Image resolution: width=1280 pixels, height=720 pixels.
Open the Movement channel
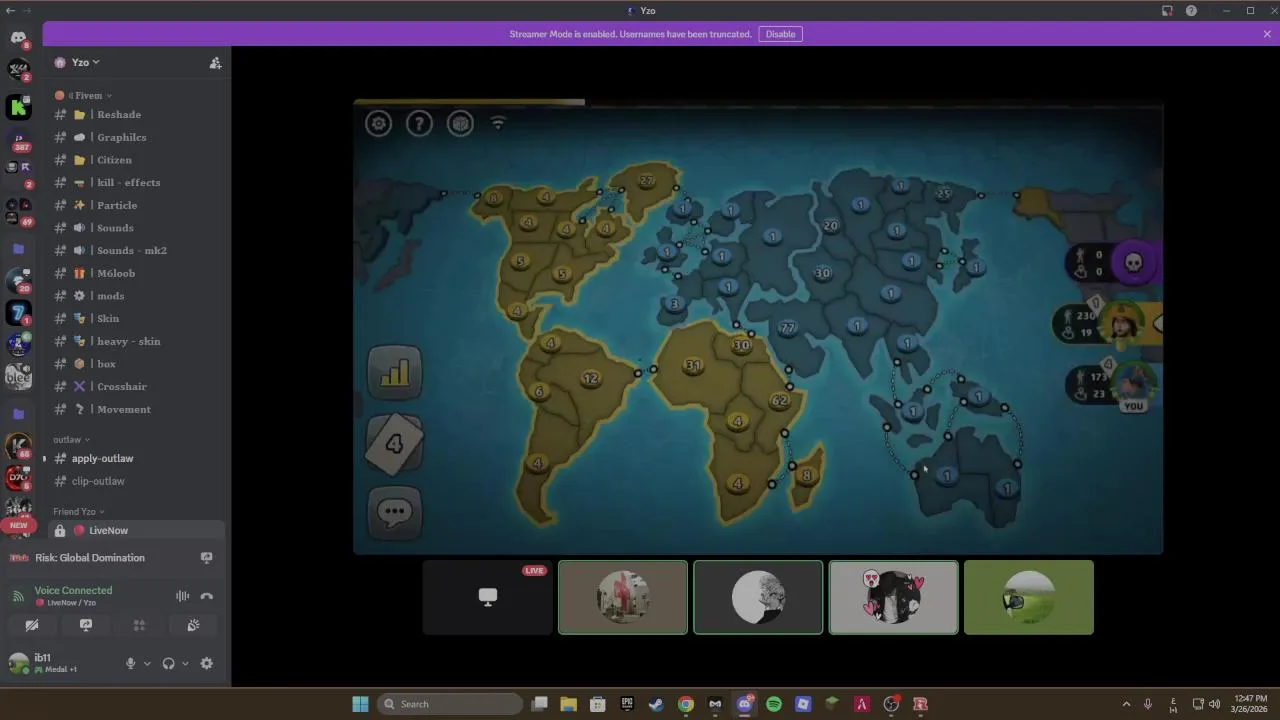point(139,409)
